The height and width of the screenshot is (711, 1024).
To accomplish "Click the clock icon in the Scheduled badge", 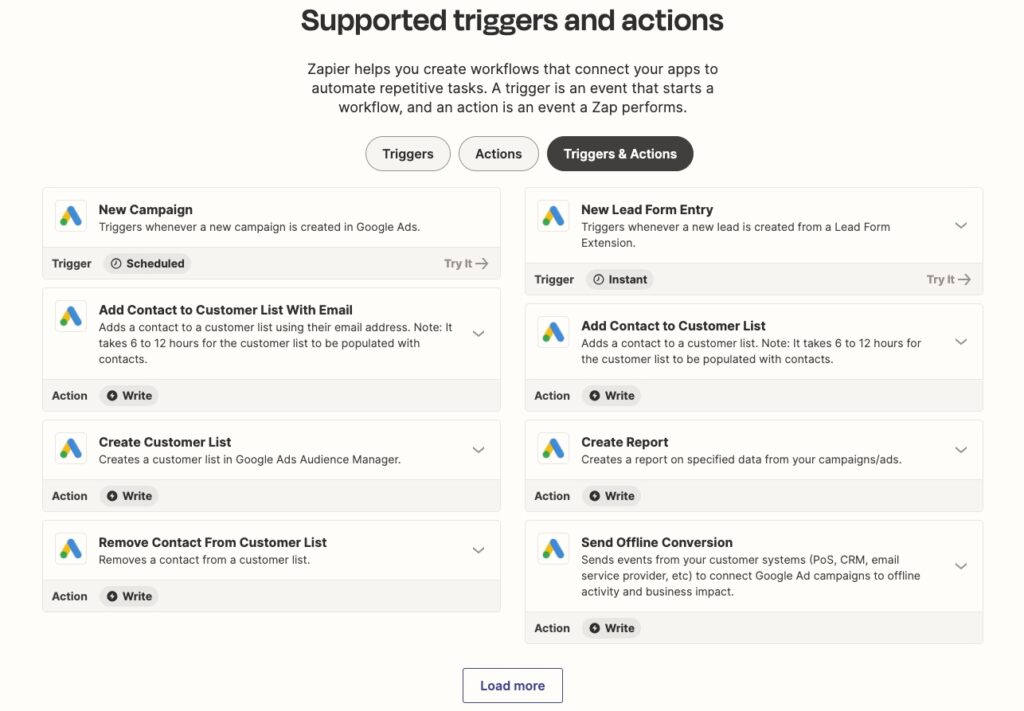I will click(116, 264).
